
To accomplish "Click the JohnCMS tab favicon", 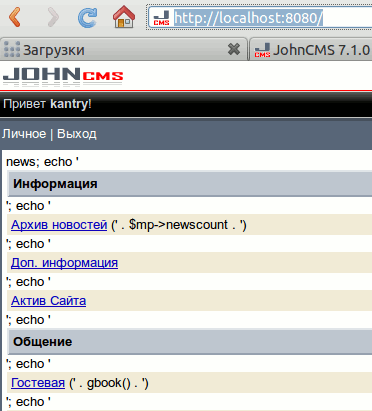I will (x=262, y=50).
